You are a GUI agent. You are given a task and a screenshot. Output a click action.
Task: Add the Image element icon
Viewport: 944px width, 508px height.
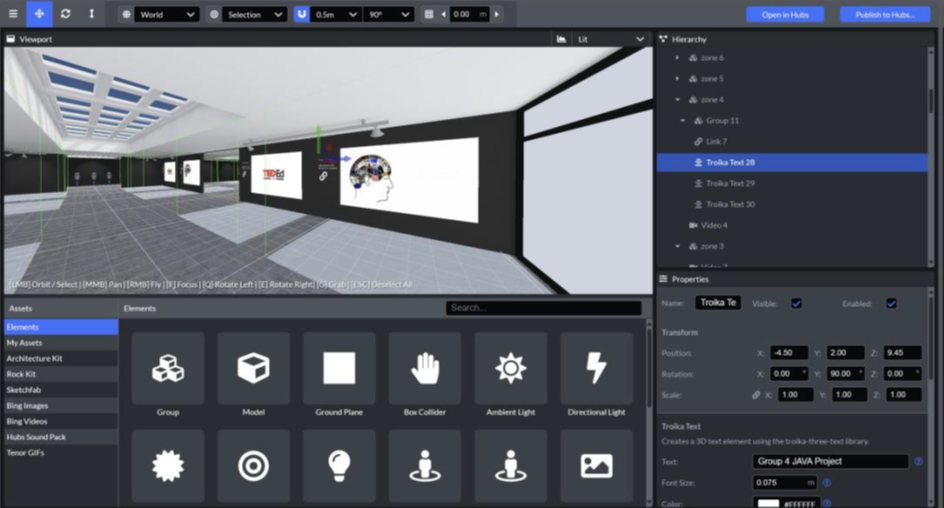596,466
